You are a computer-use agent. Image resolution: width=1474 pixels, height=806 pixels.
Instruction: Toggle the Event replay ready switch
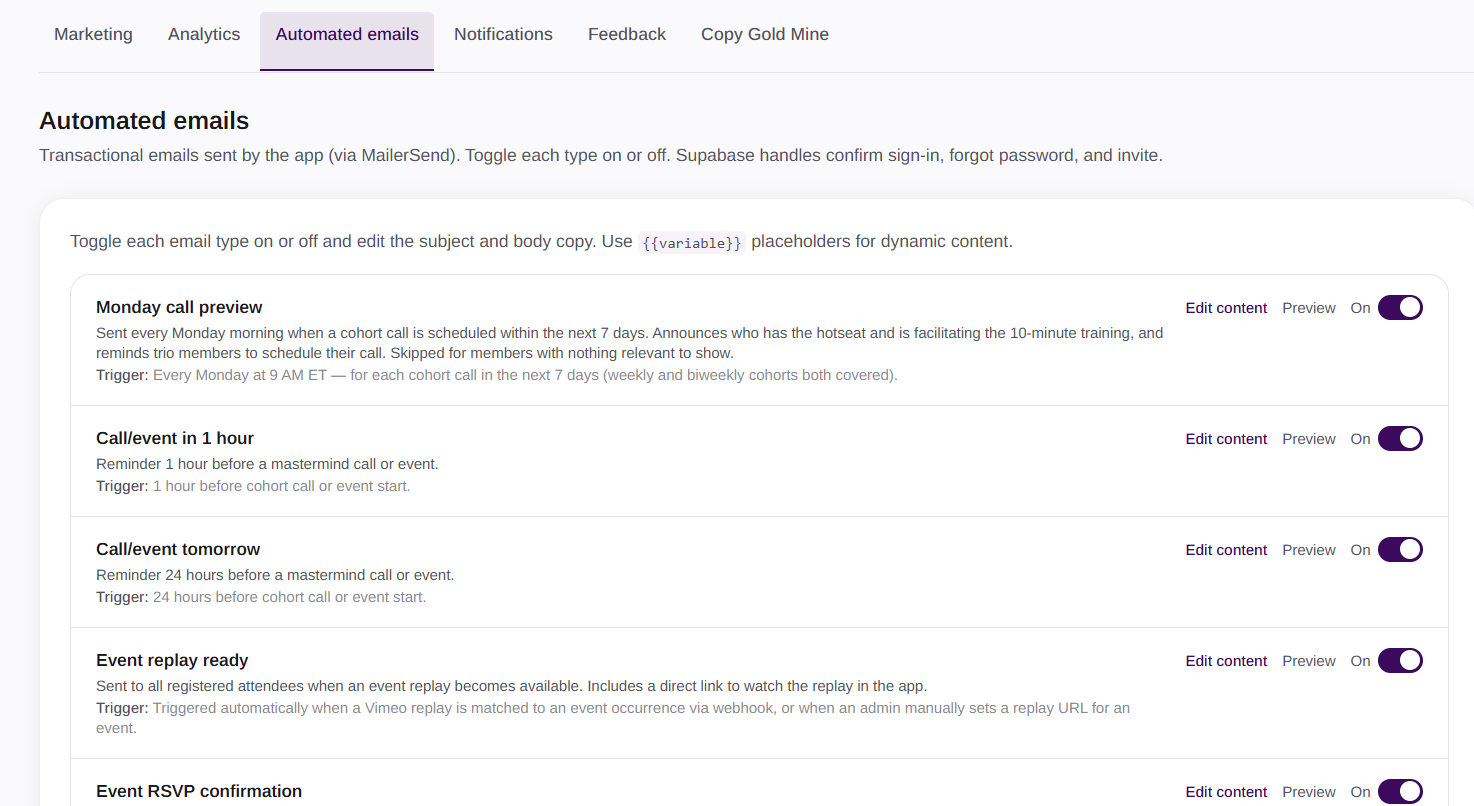pos(1400,661)
